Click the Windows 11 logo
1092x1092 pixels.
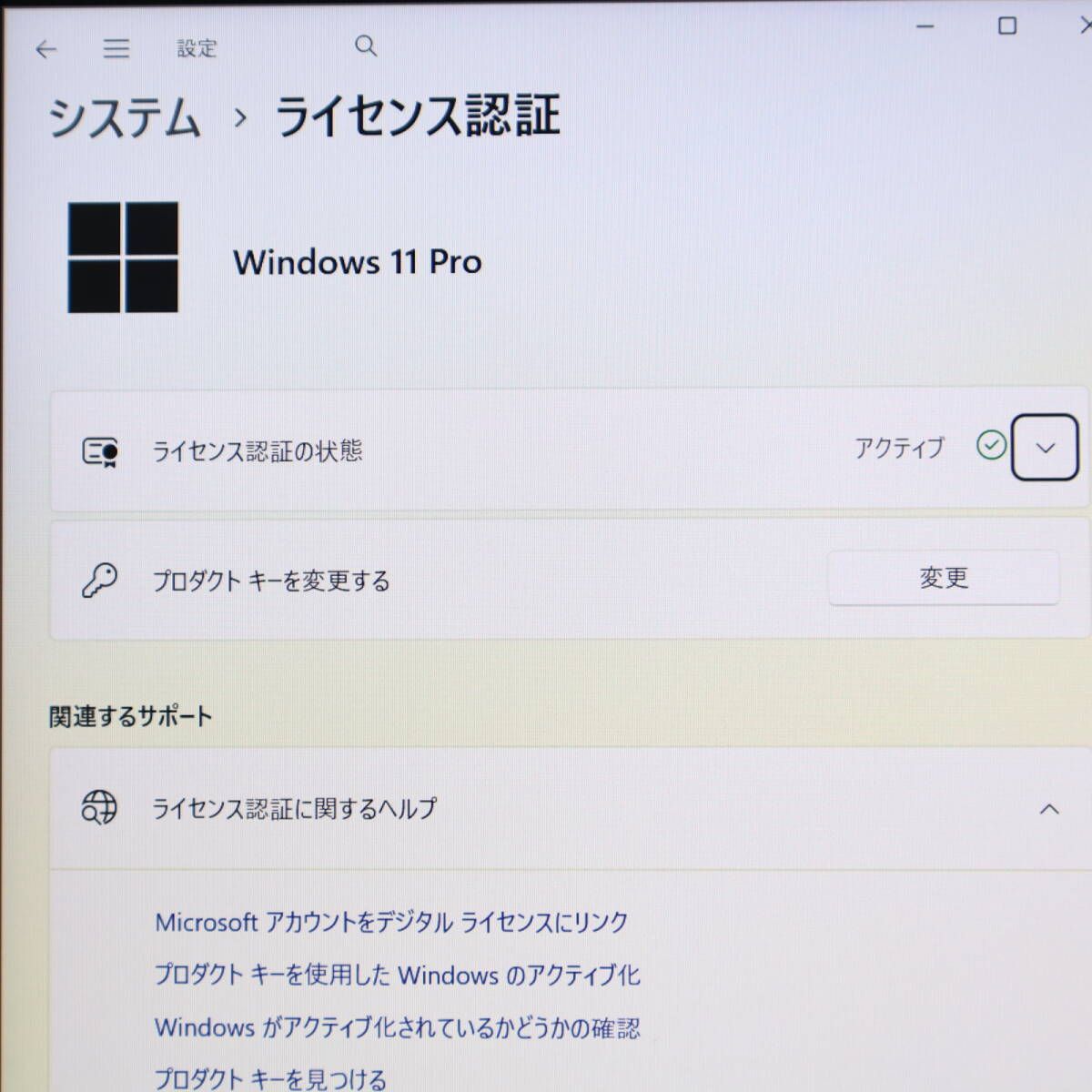click(x=123, y=258)
